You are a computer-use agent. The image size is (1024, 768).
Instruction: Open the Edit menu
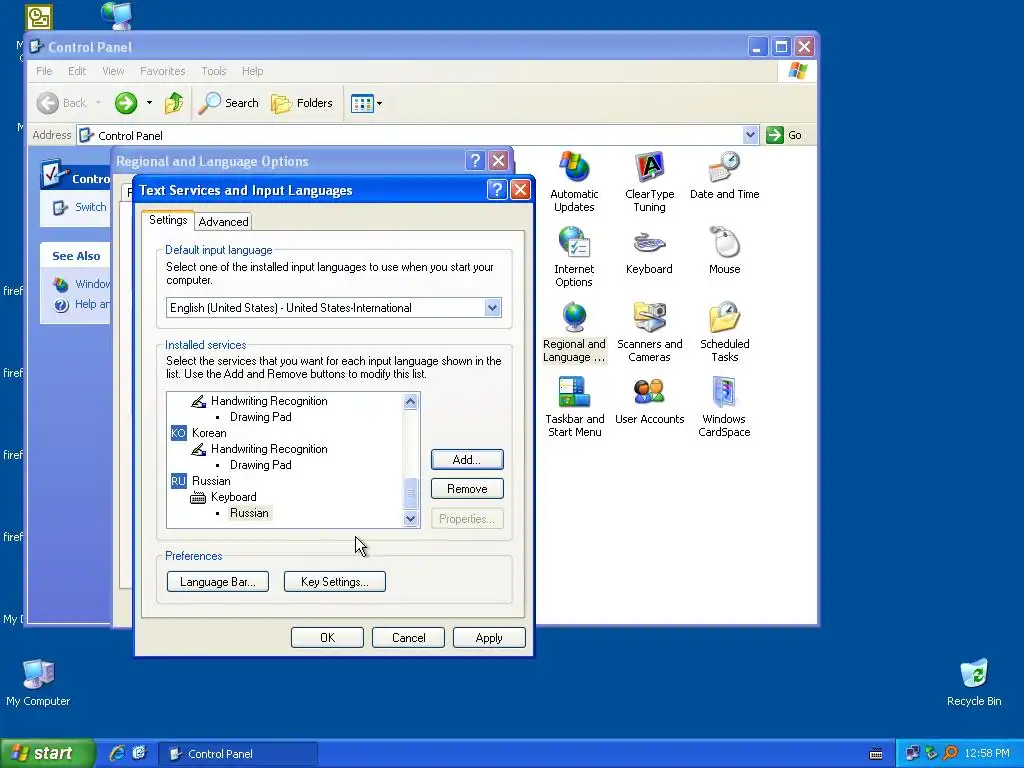click(x=77, y=71)
